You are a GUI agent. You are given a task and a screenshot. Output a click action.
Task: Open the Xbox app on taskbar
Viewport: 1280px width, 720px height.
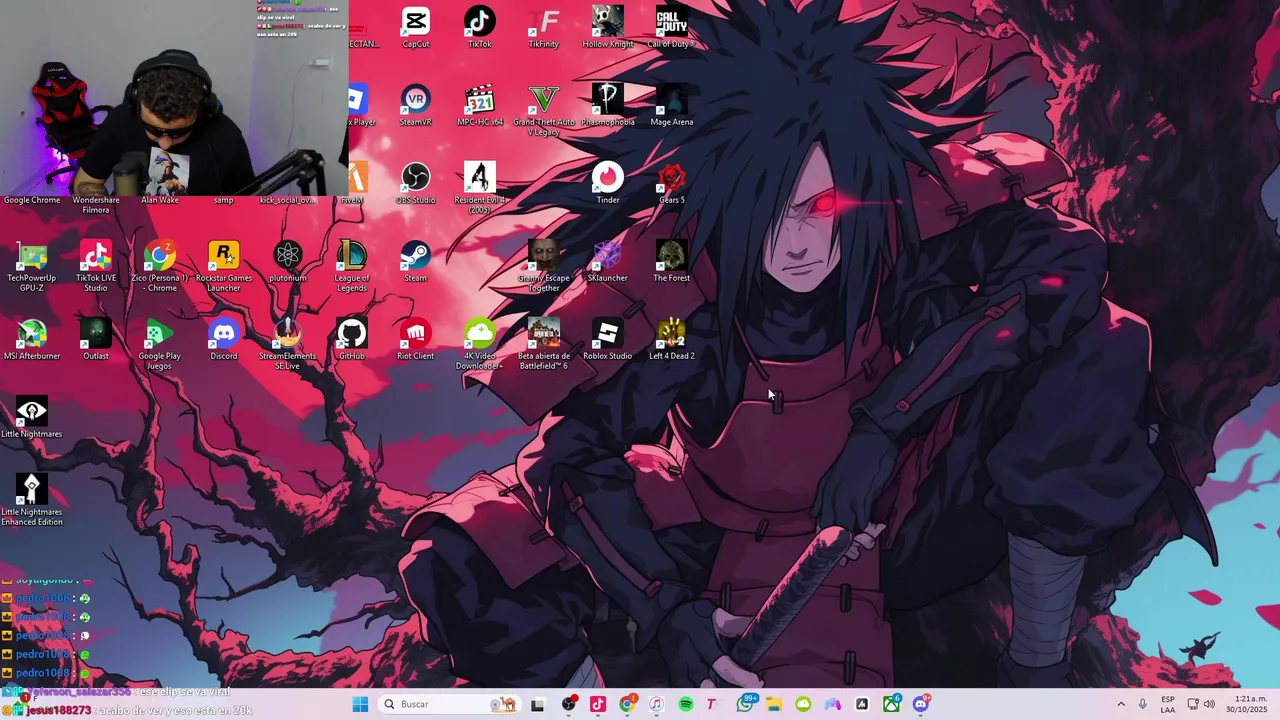[891, 704]
